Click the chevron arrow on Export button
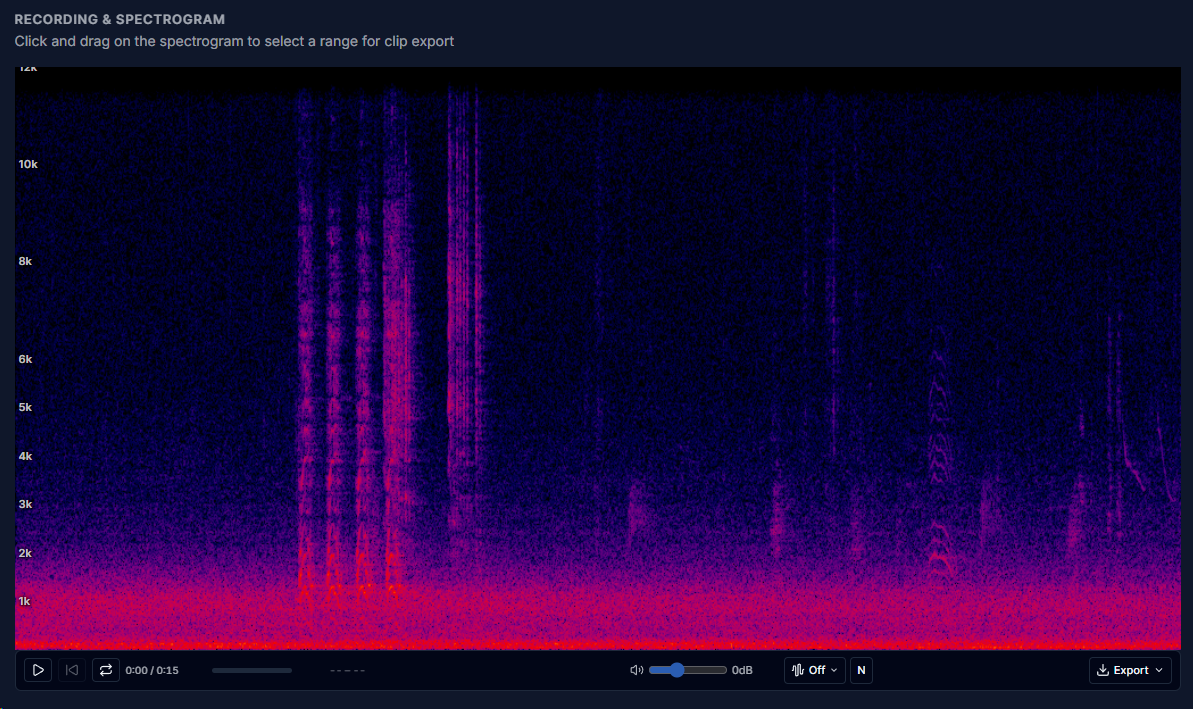This screenshot has height=709, width=1193. 1159,670
